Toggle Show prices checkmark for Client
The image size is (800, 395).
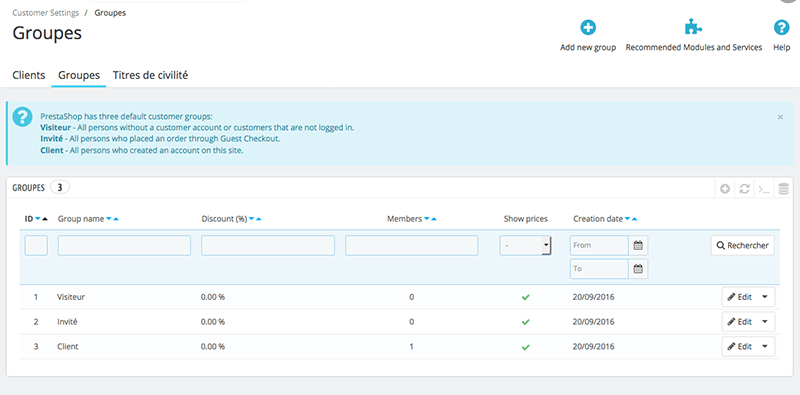(x=526, y=347)
